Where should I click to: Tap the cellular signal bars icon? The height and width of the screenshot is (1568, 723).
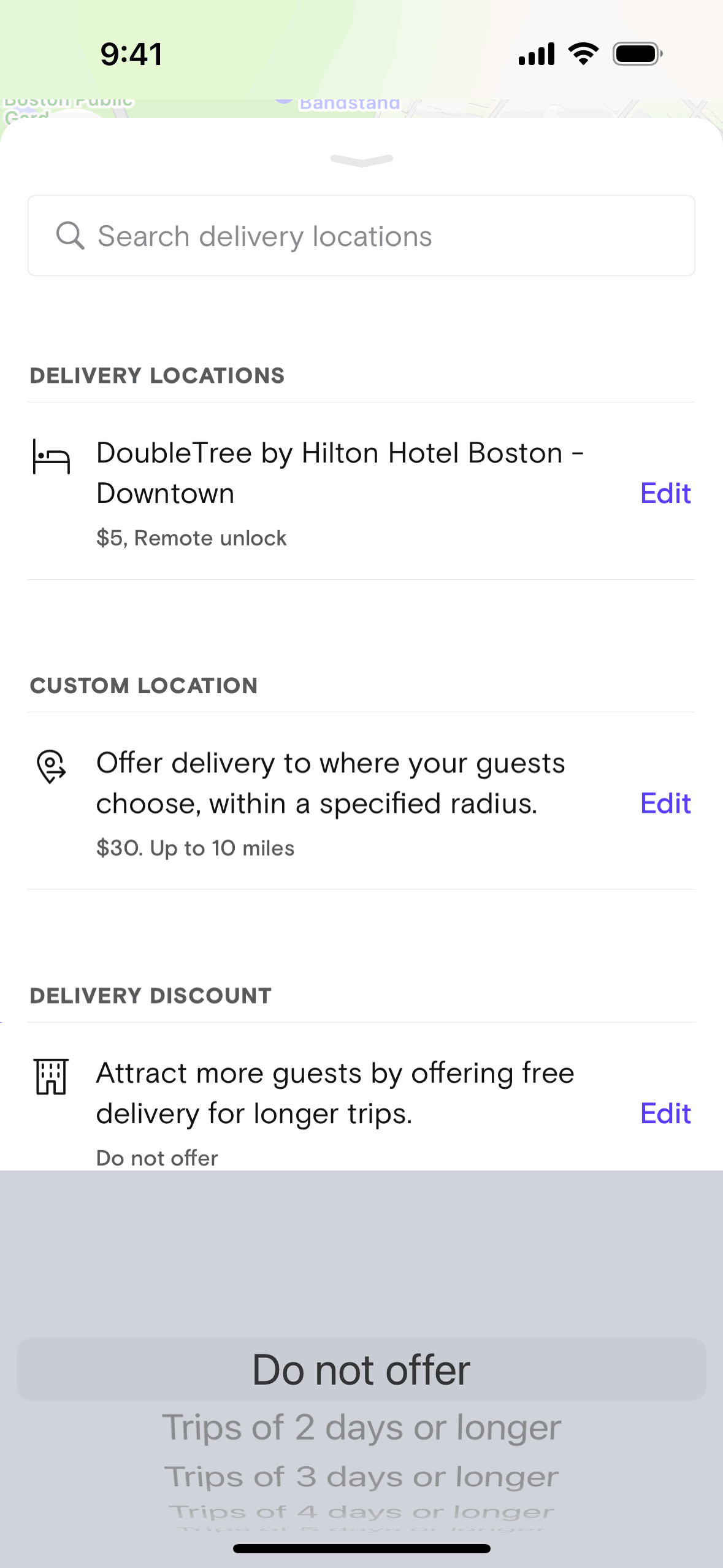pyautogui.click(x=537, y=54)
